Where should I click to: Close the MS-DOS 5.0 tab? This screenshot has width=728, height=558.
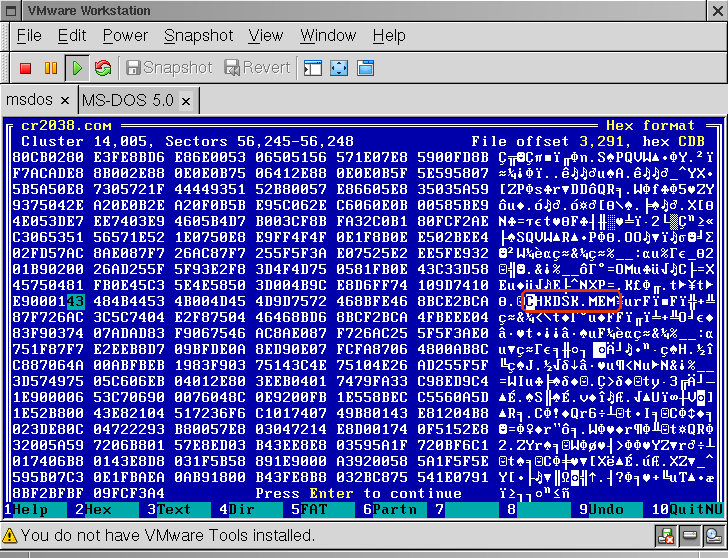(186, 101)
